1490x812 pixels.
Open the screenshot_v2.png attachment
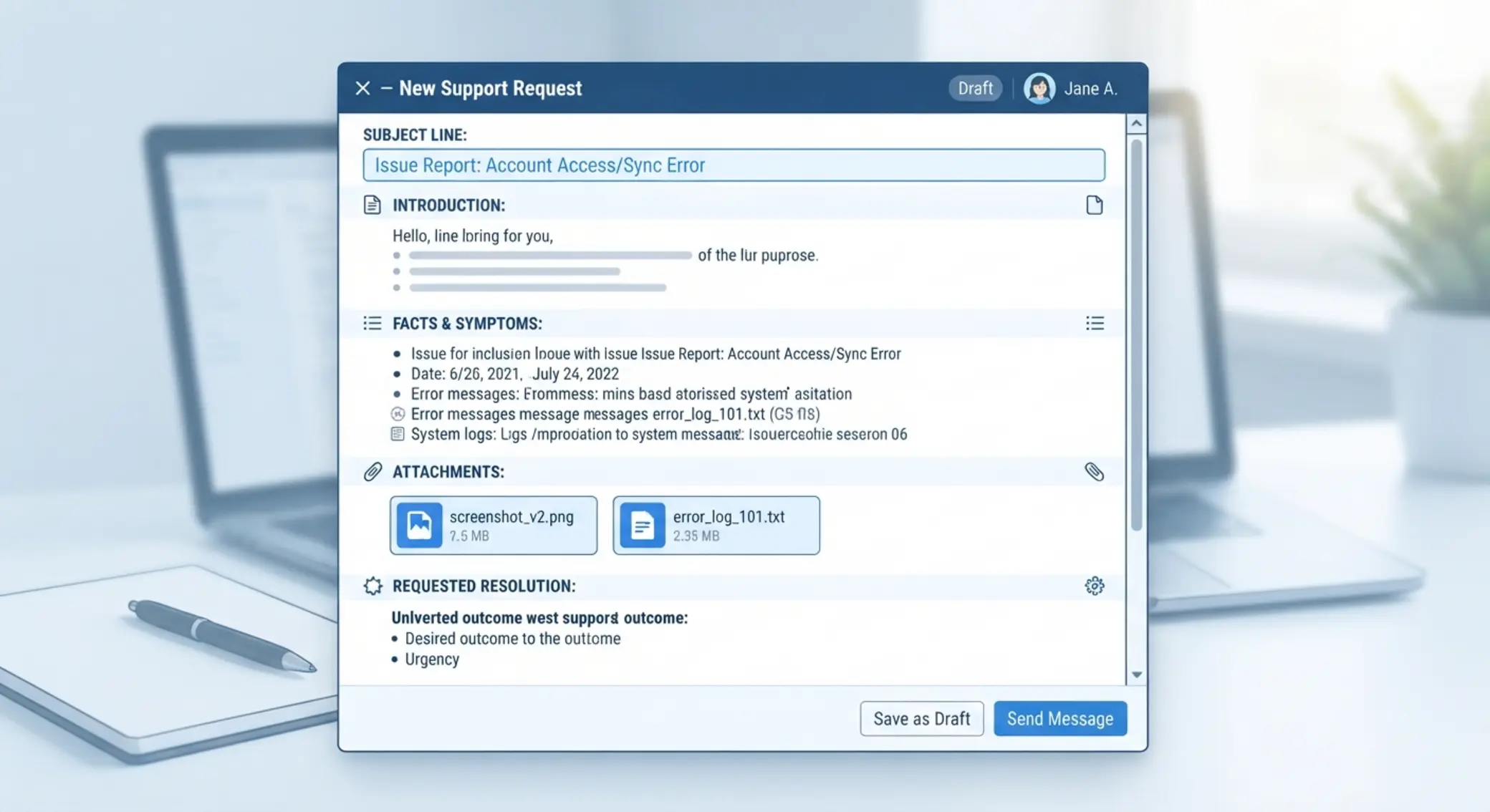point(494,525)
